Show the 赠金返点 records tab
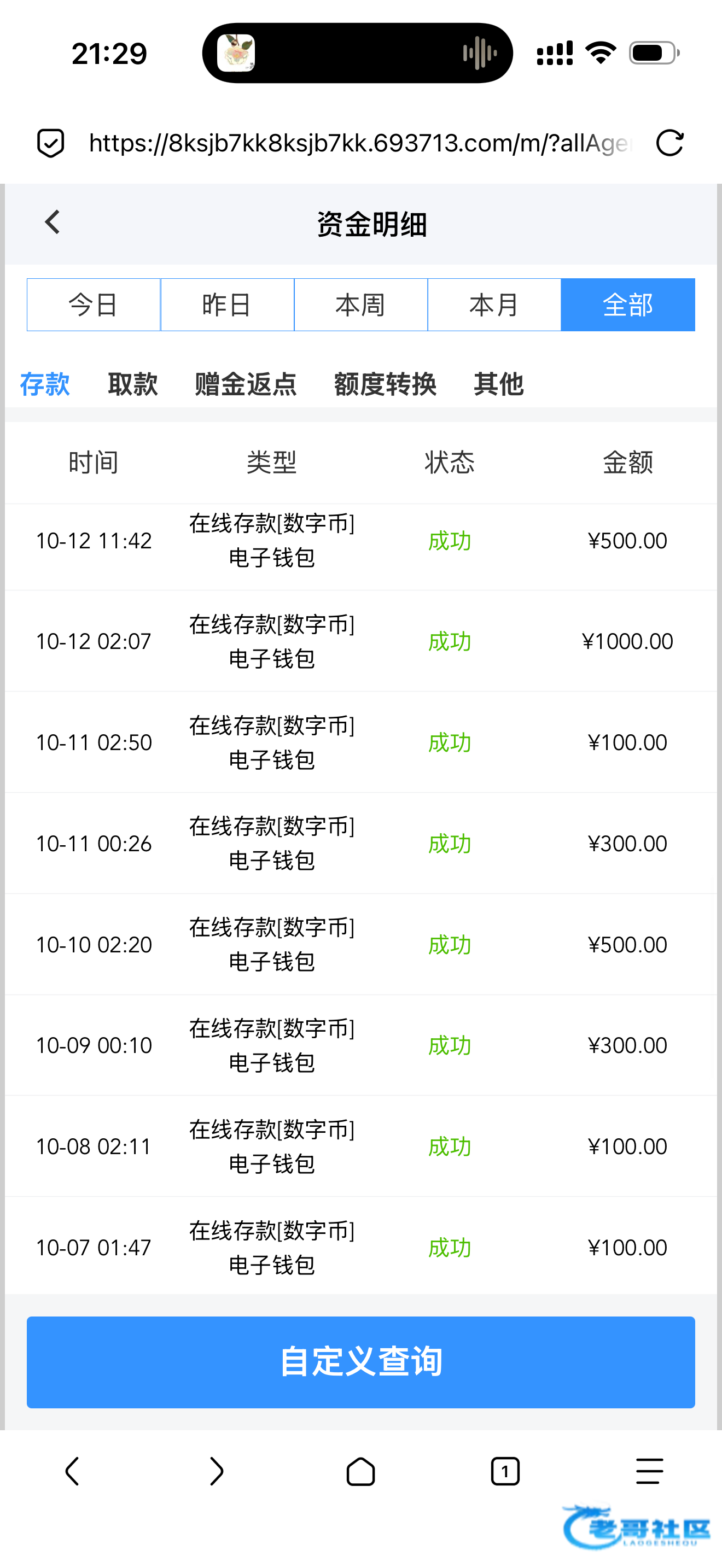 [246, 384]
